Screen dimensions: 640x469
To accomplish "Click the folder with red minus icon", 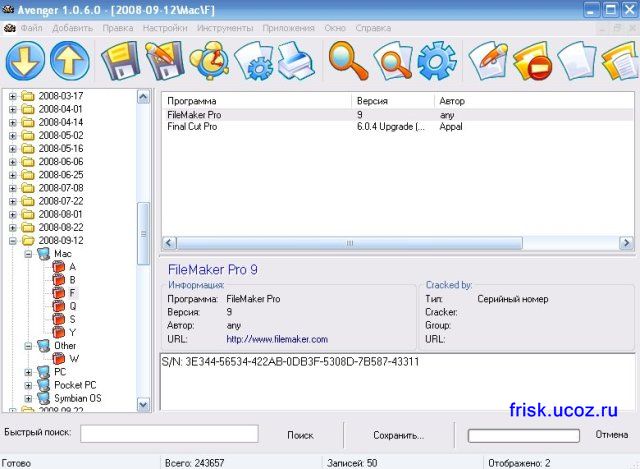I will click(x=532, y=61).
